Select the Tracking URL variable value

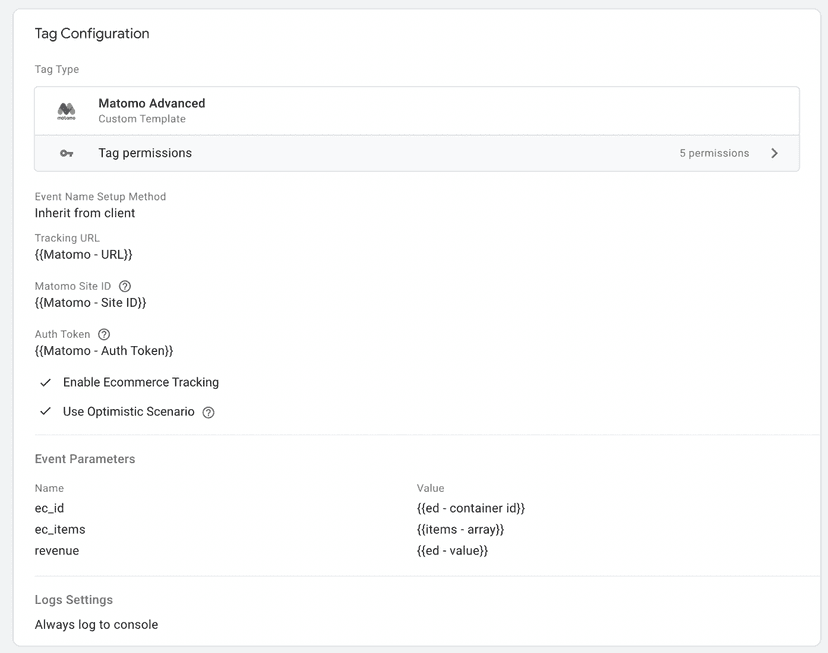click(84, 254)
